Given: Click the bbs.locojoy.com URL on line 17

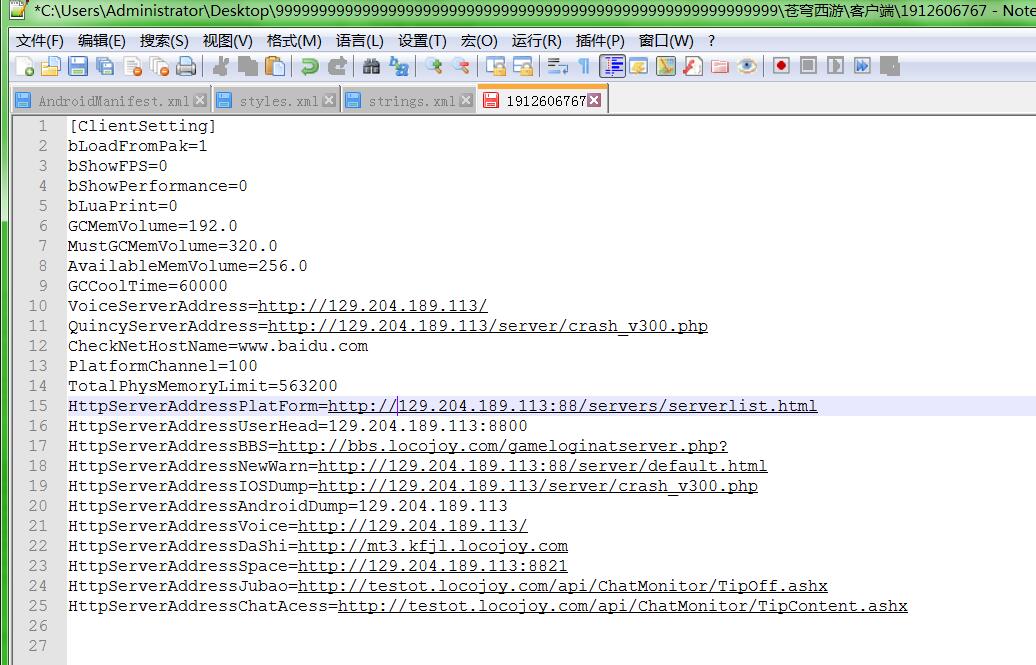Looking at the screenshot, I should coord(502,446).
